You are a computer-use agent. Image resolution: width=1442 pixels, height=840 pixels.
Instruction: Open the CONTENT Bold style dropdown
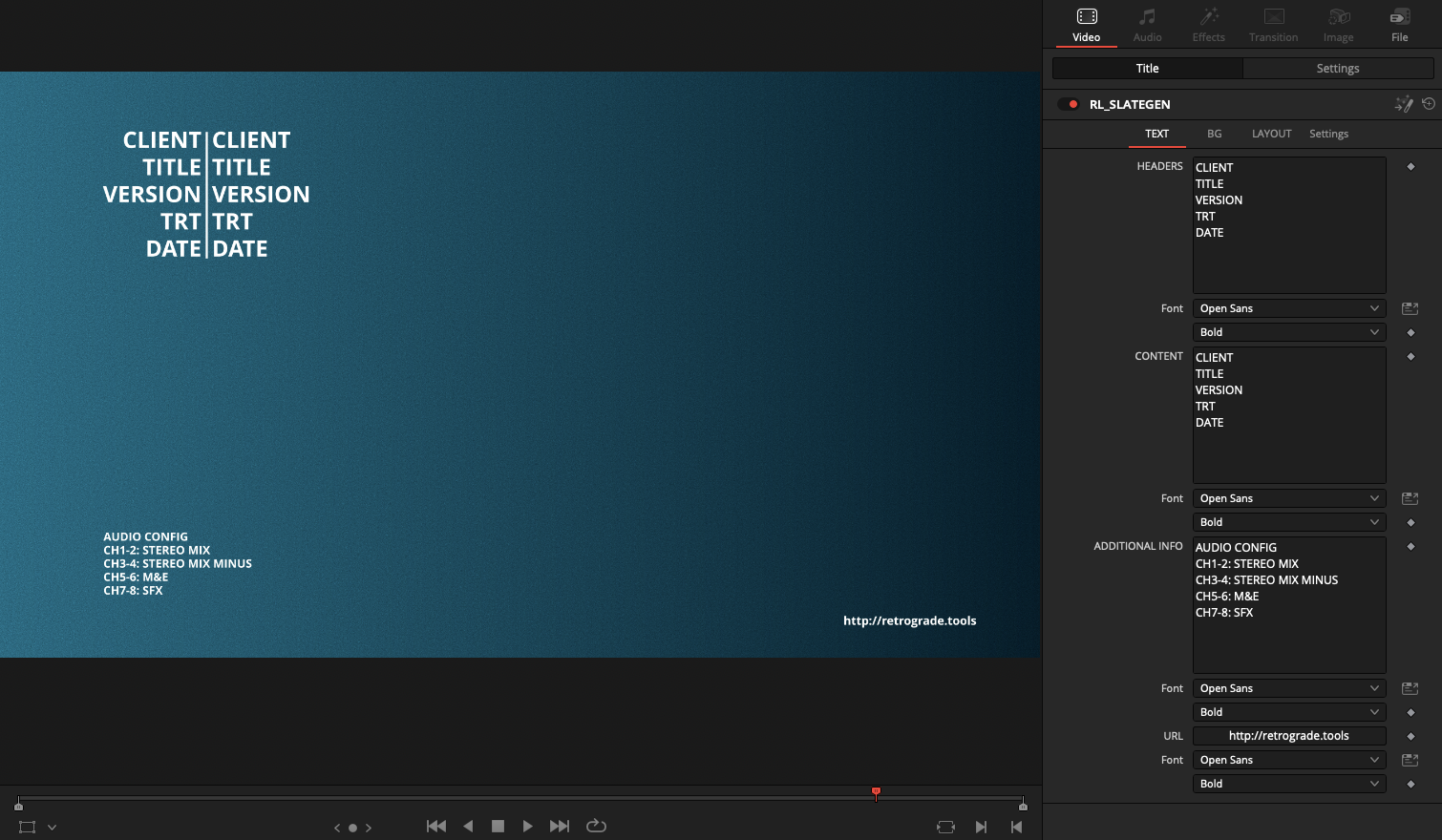1289,522
